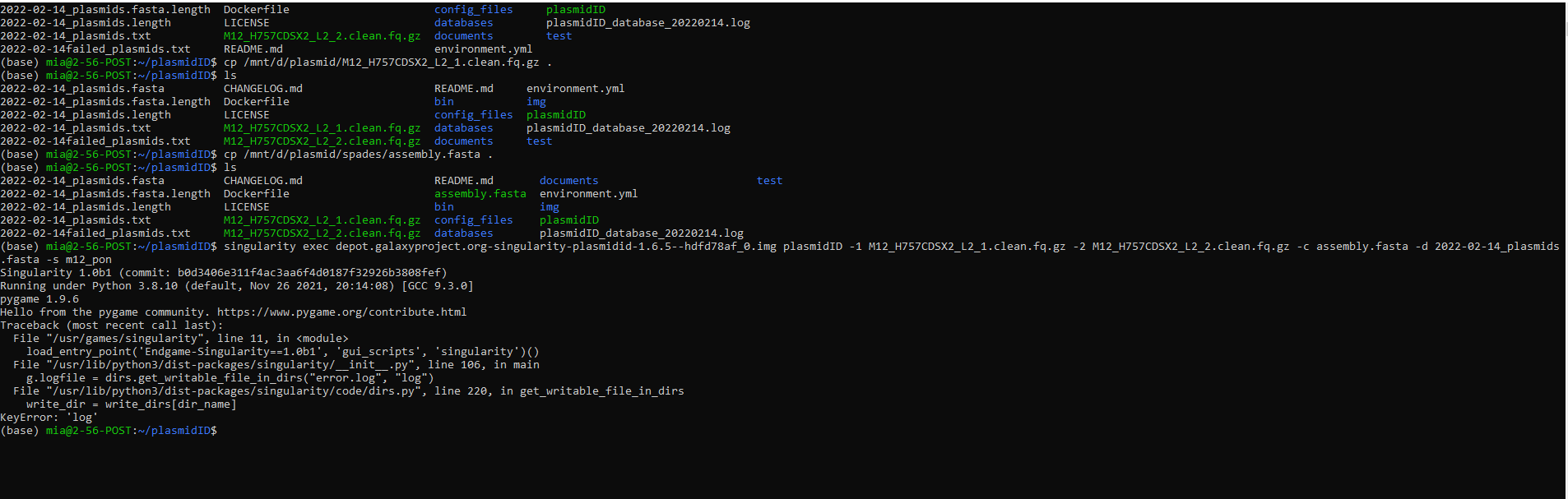
Task: Click the cp command copying L2_1.clean.fq.gz
Action: (388, 62)
